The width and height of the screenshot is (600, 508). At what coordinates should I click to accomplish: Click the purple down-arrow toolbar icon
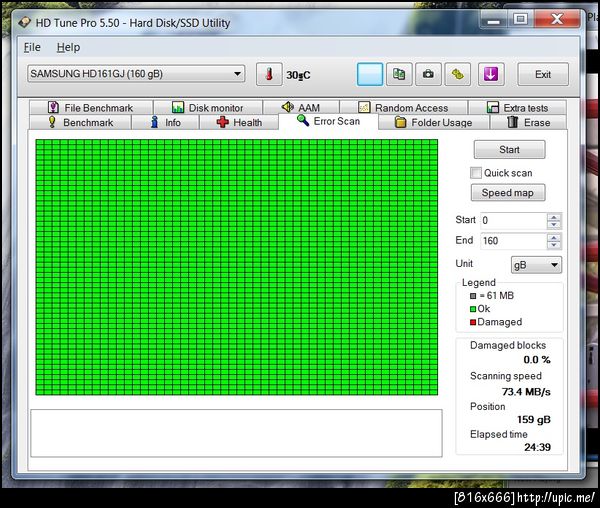[x=491, y=74]
